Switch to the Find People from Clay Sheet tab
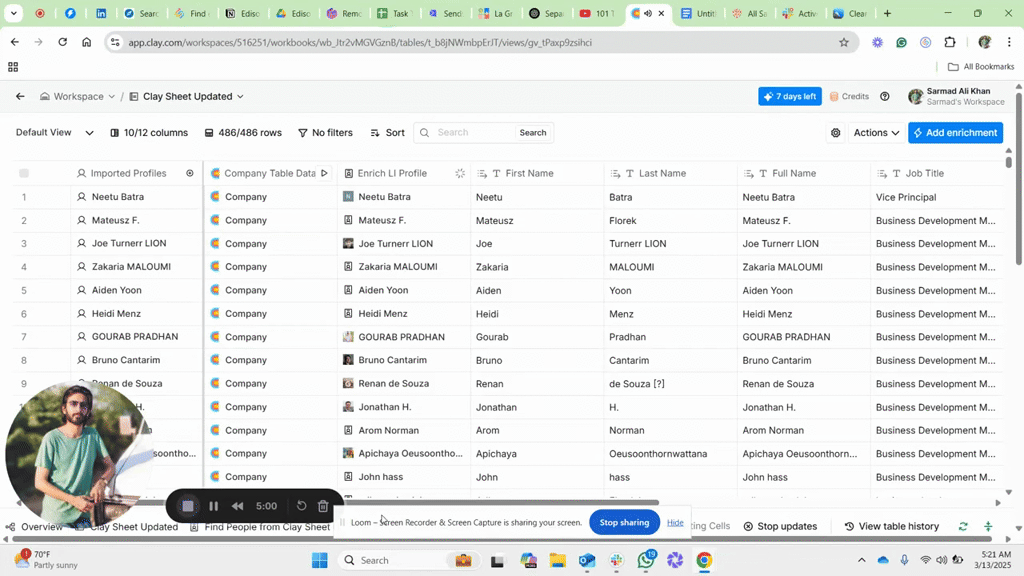The width and height of the screenshot is (1024, 576). pos(266,527)
